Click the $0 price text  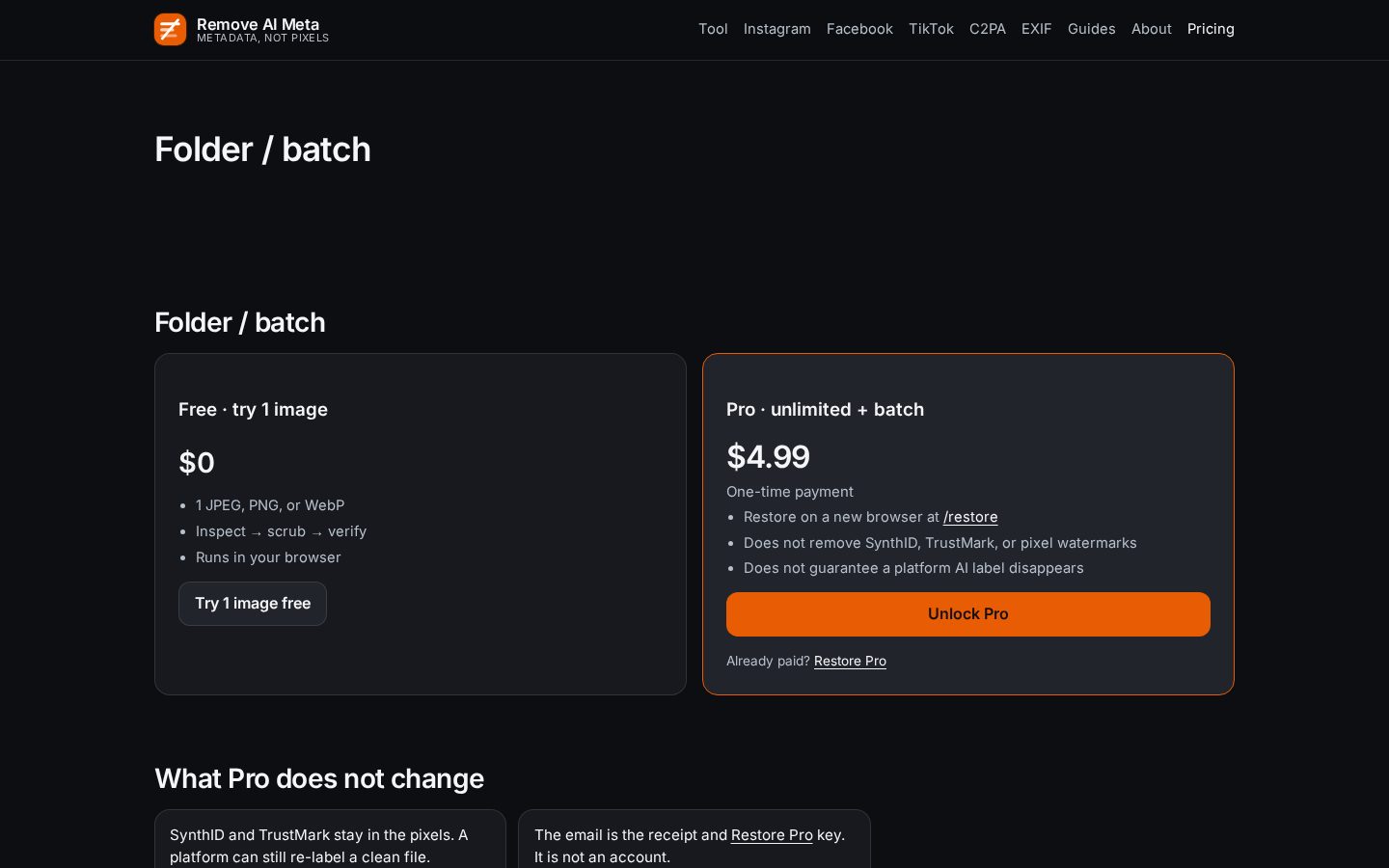pyautogui.click(x=197, y=463)
